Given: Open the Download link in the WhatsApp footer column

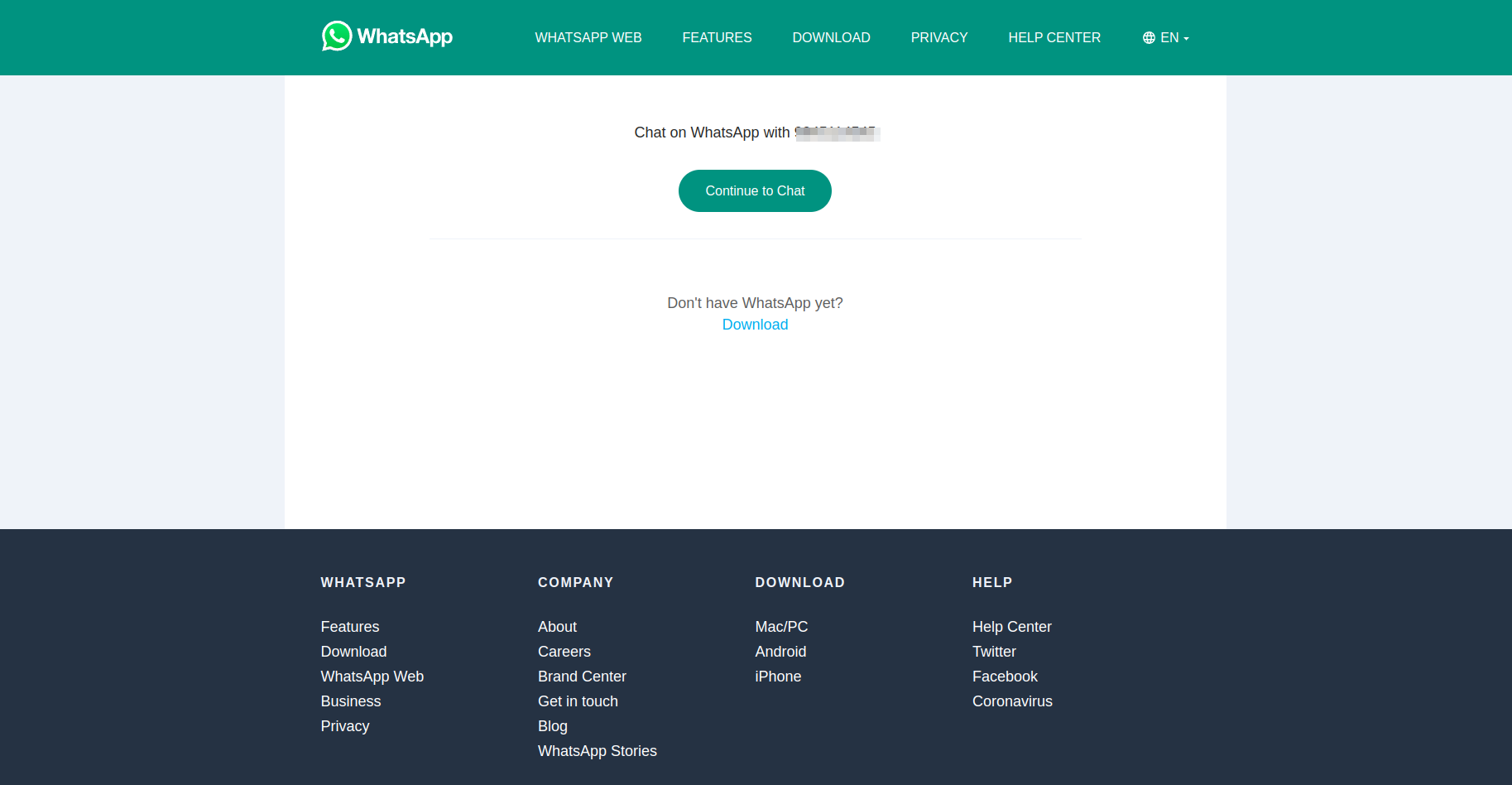Looking at the screenshot, I should [x=353, y=652].
